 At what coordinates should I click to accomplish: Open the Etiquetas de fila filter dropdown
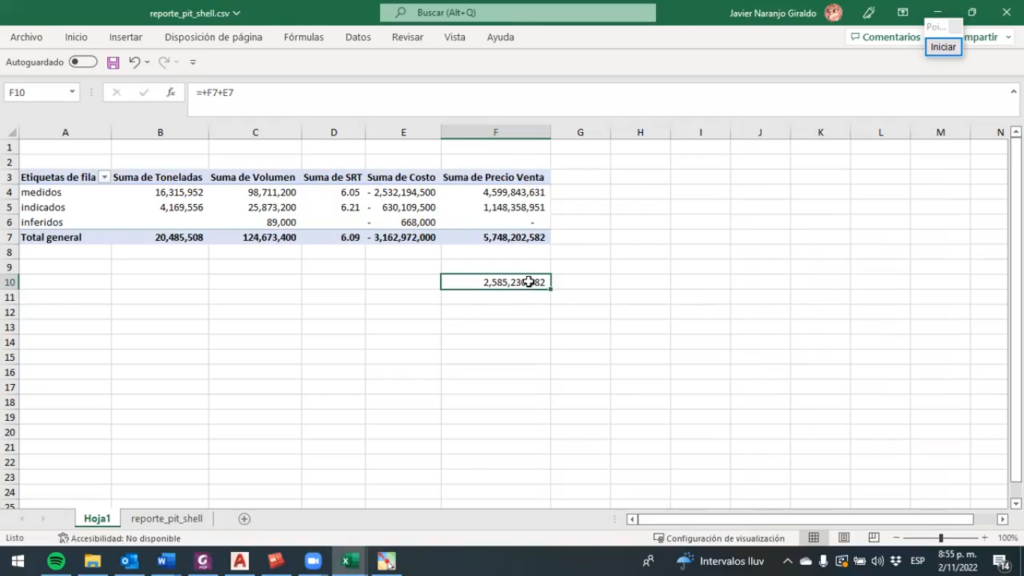click(104, 177)
